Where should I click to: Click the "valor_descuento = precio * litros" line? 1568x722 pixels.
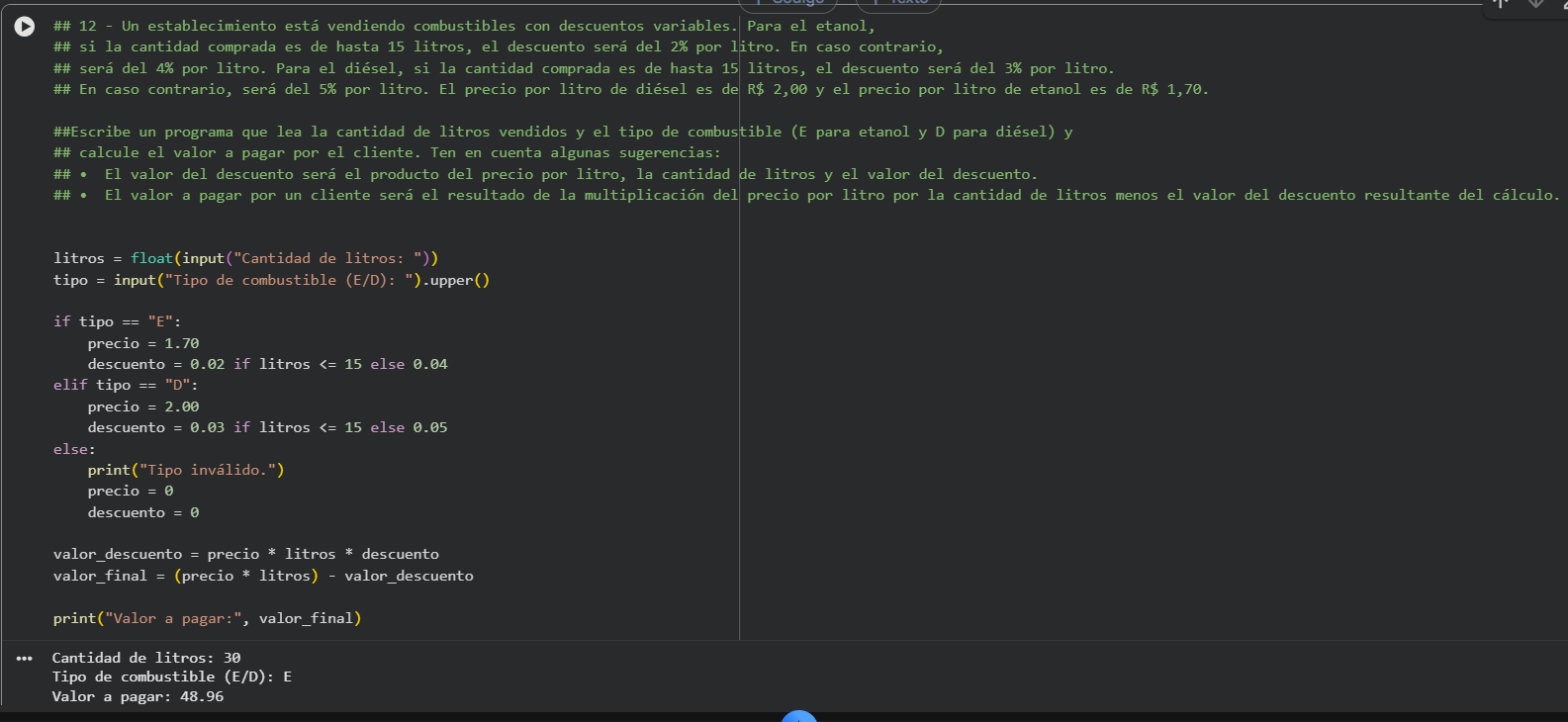[x=246, y=555]
